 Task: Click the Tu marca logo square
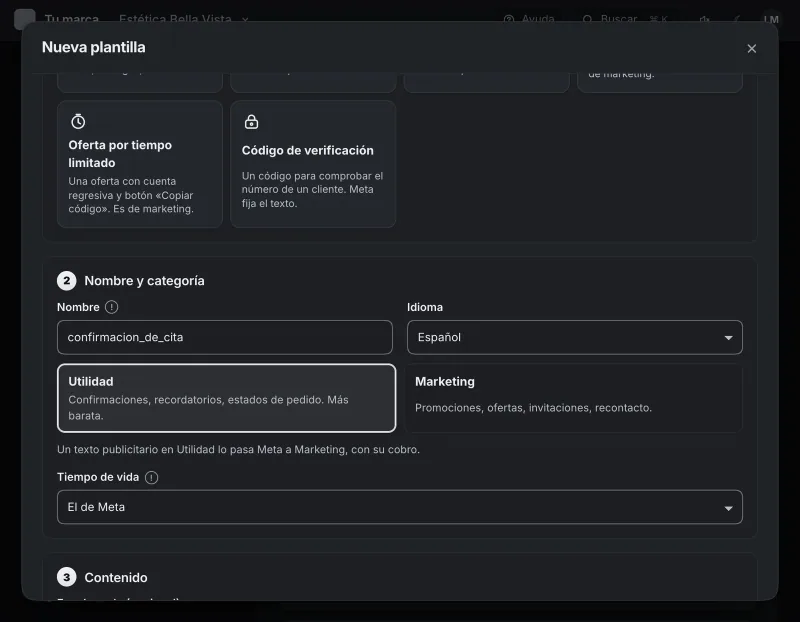(x=24, y=19)
